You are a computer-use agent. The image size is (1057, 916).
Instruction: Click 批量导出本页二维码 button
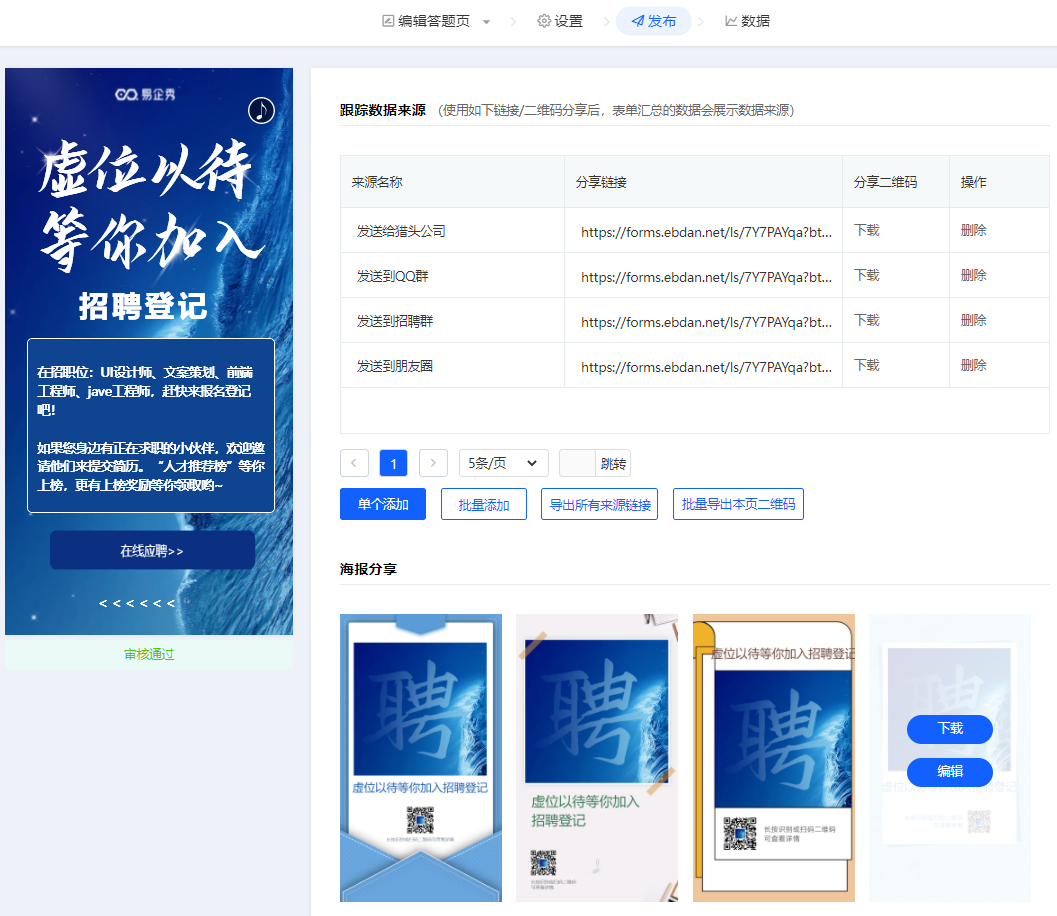(x=738, y=504)
